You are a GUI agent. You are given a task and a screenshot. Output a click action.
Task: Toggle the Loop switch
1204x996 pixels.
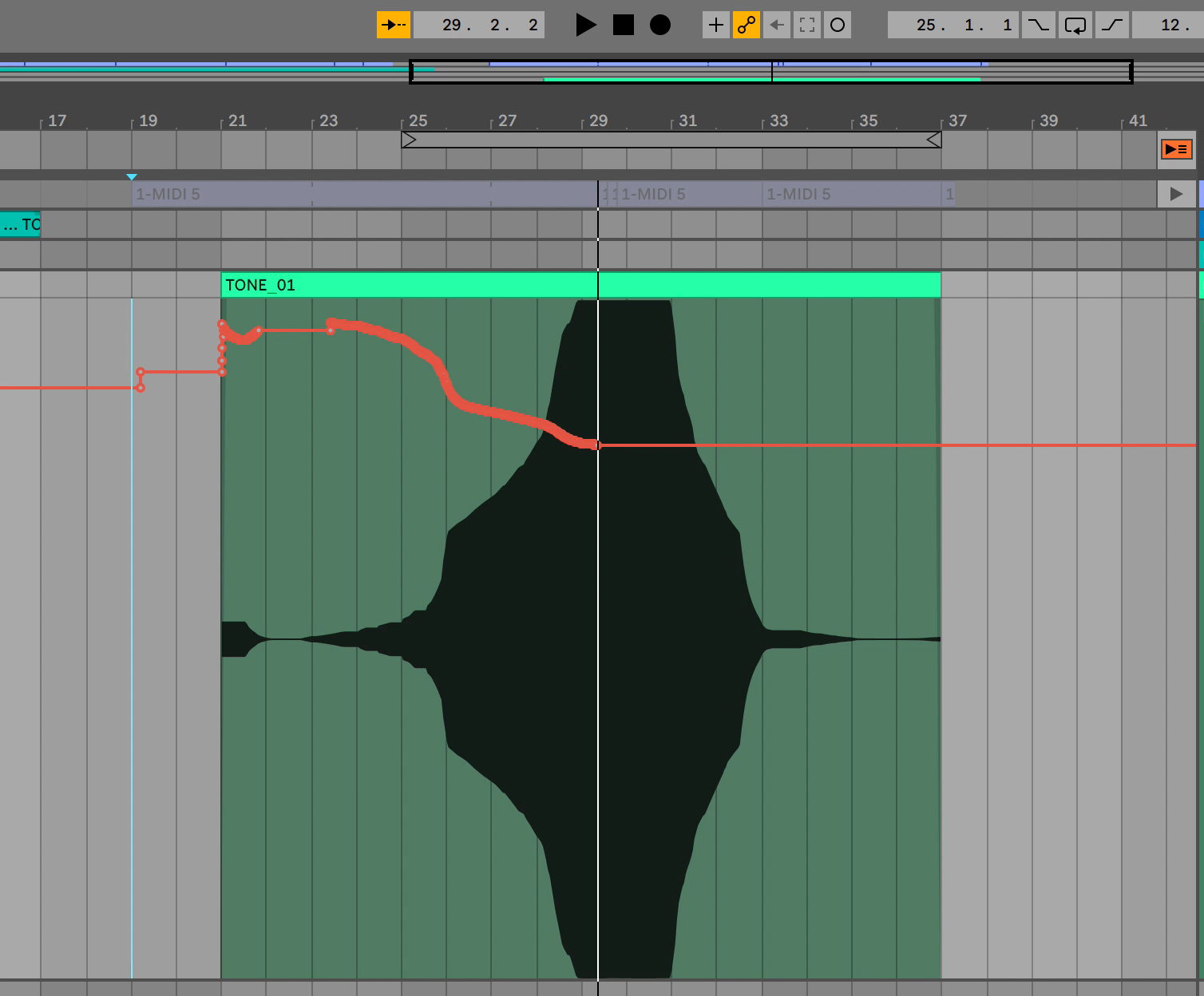pos(1075,25)
